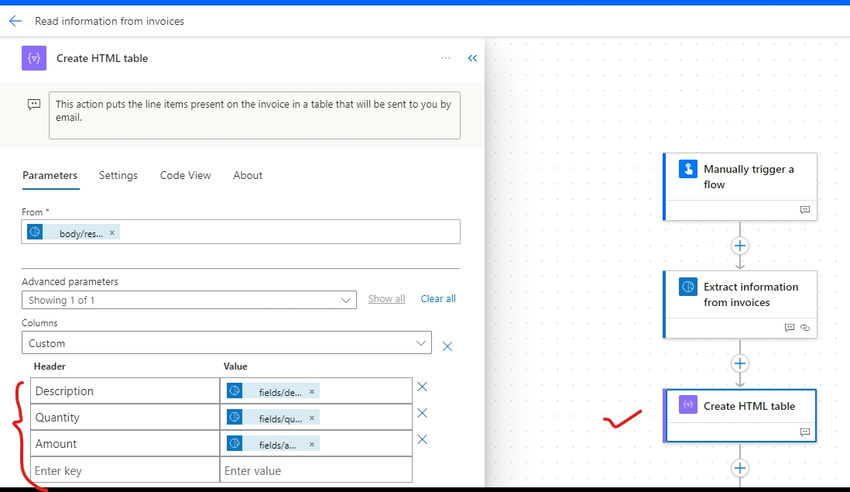Remove the fields/qu... token

click(312, 418)
